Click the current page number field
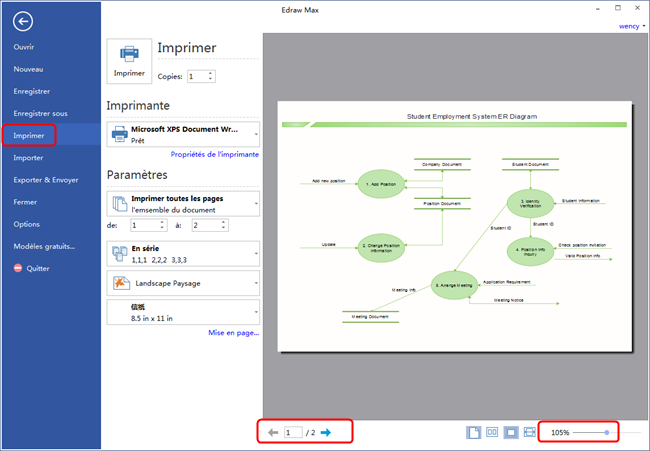 [x=293, y=432]
